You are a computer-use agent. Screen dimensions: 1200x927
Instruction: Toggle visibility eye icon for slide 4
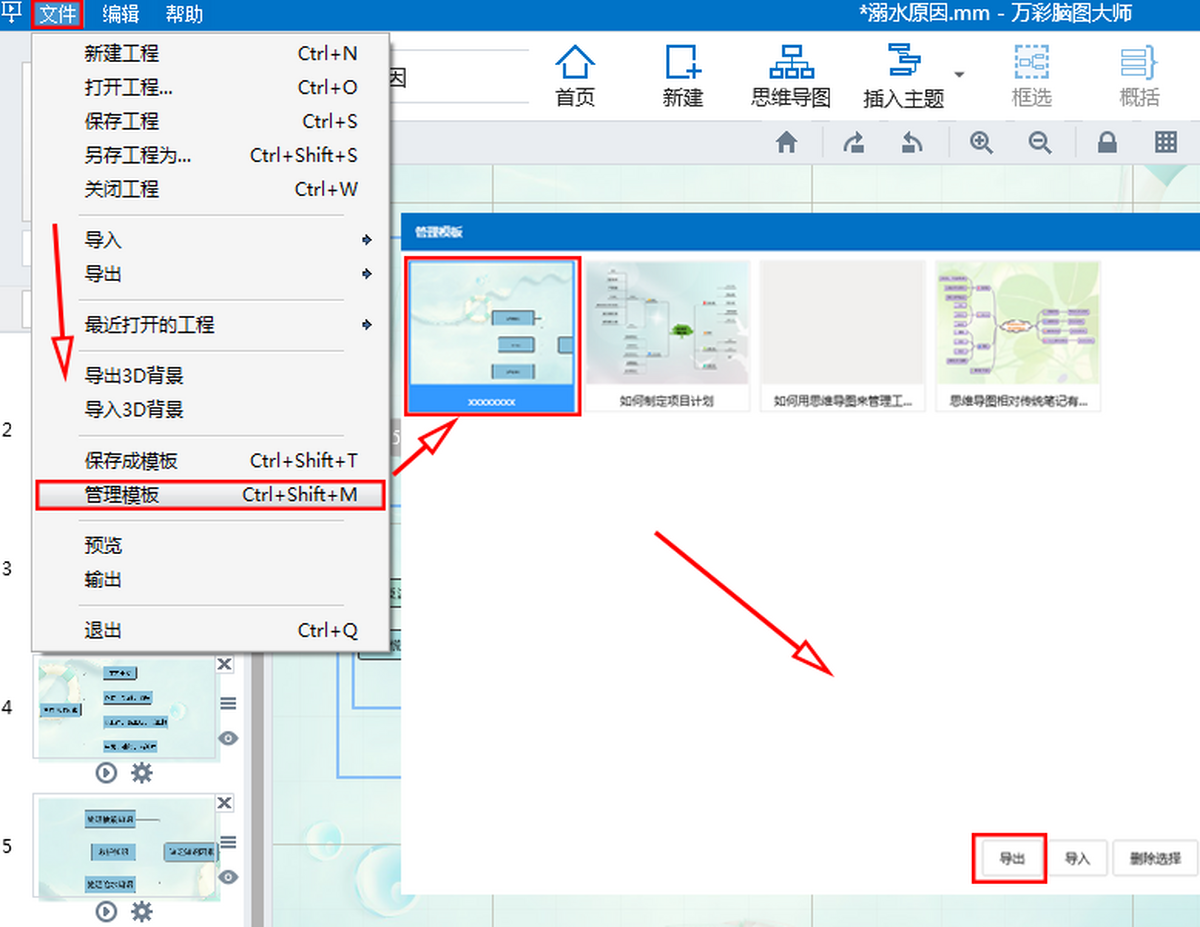tap(228, 739)
